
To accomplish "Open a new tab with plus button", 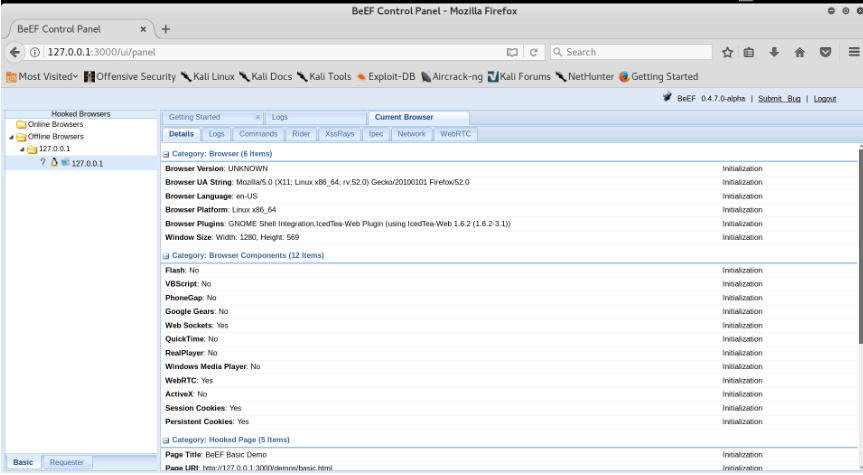I will (x=166, y=29).
